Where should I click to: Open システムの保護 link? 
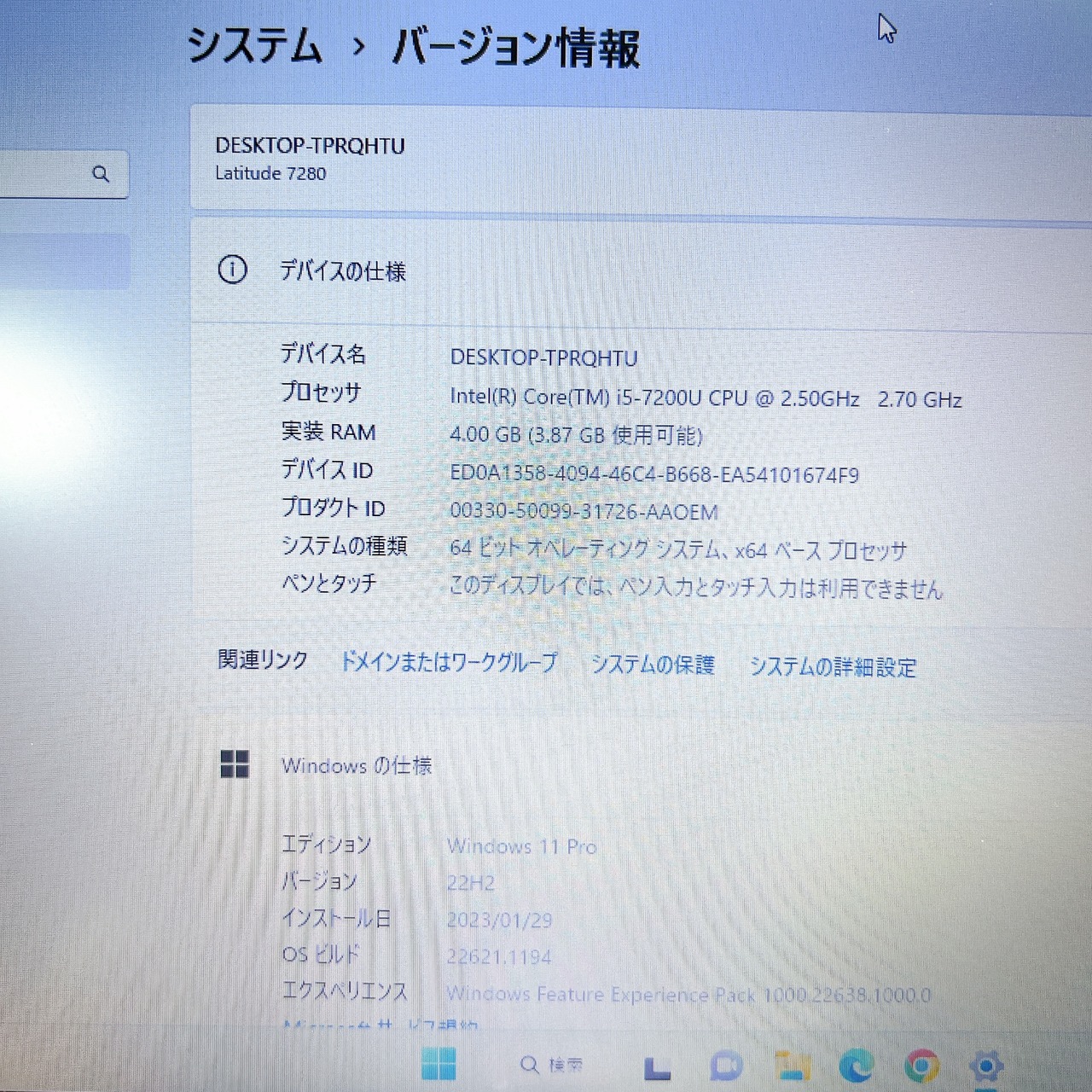653,665
